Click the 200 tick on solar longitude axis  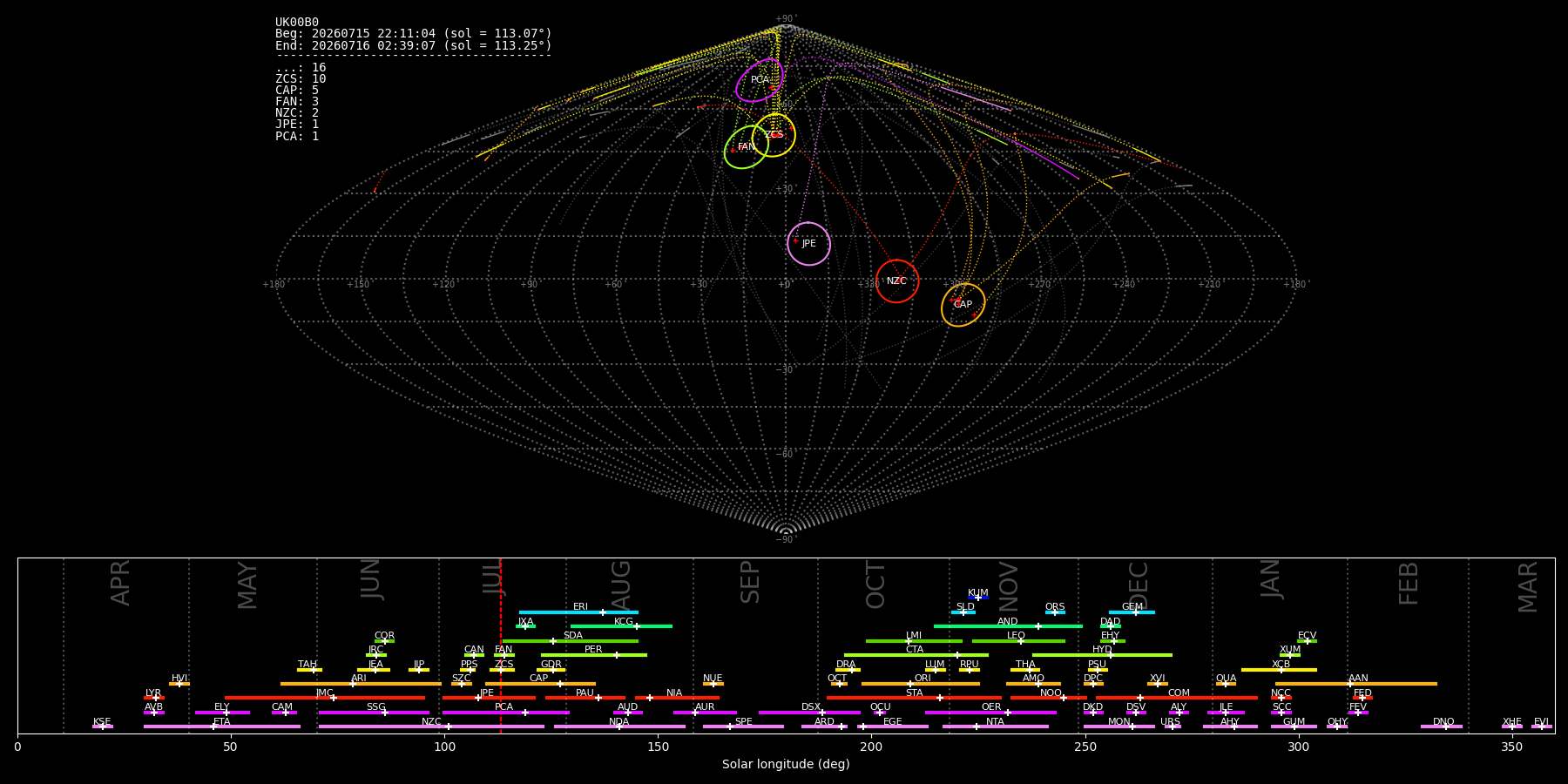(871, 747)
